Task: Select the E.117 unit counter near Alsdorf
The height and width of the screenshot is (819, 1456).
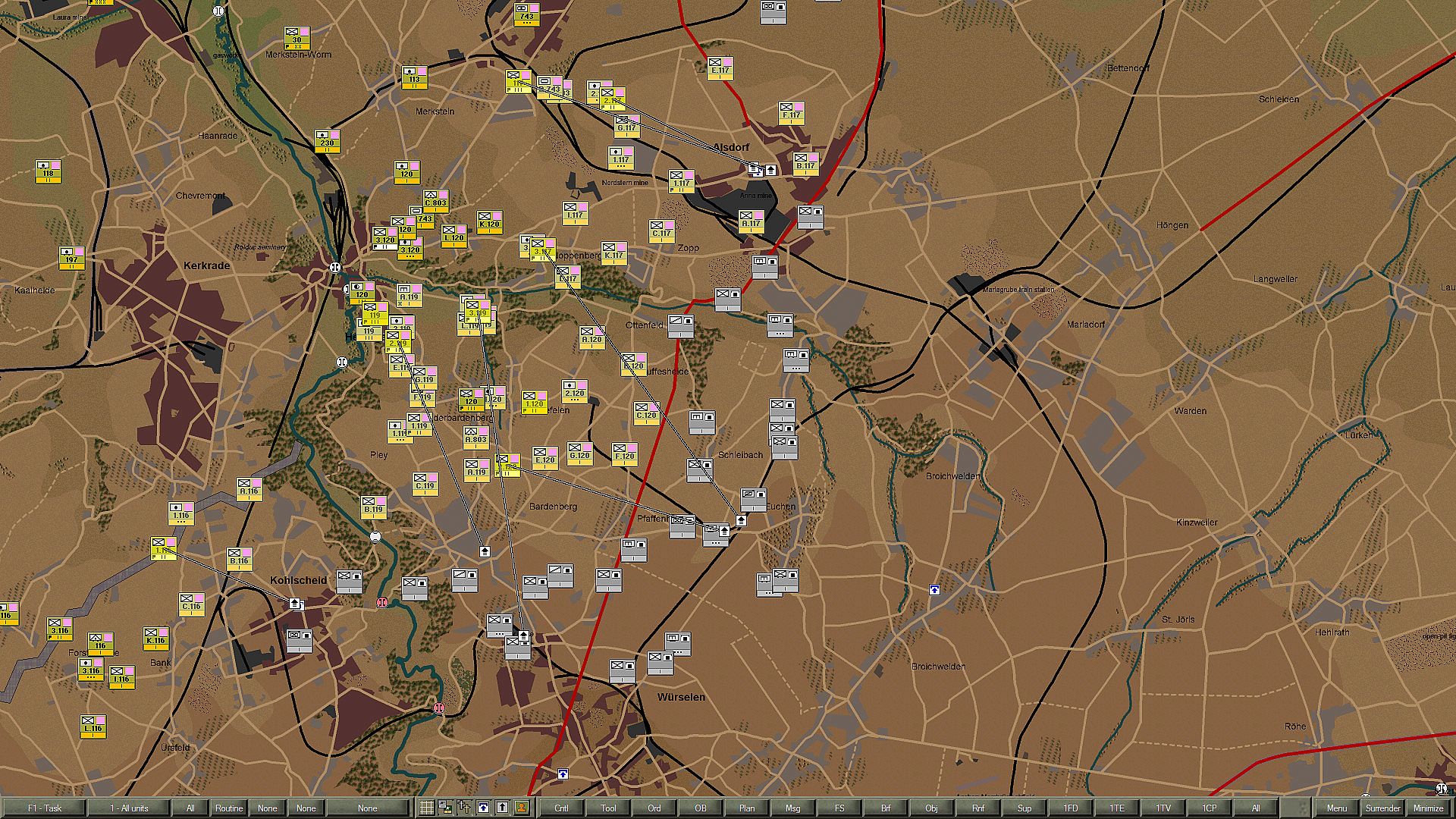Action: click(720, 69)
